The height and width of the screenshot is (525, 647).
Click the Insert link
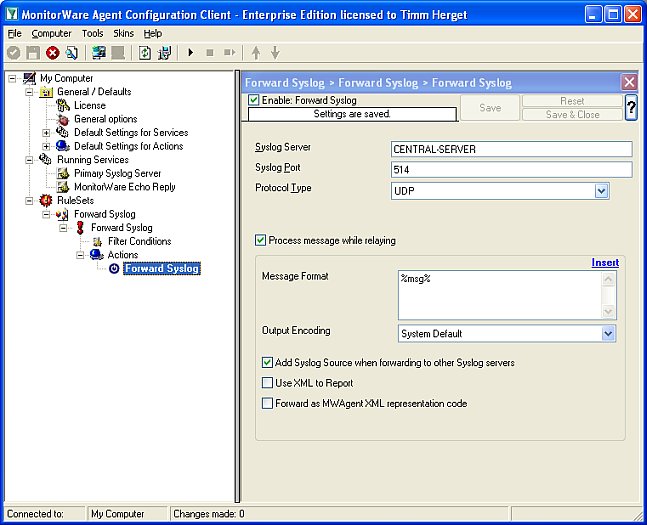[x=605, y=262]
